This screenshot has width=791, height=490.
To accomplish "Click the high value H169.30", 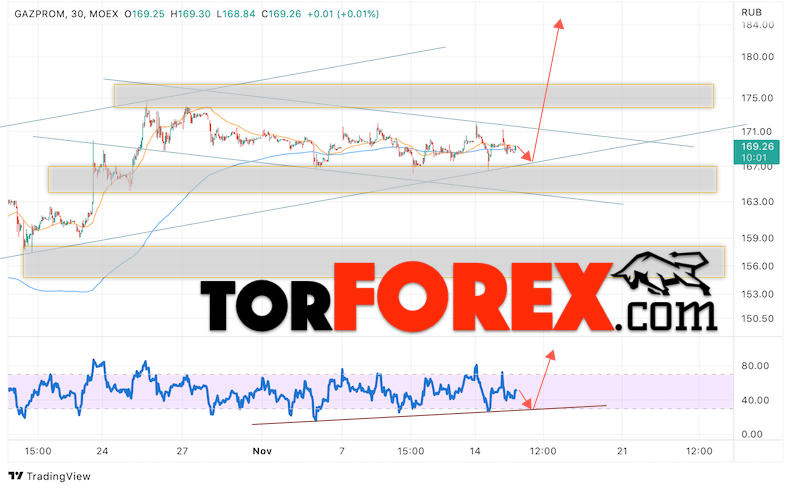I will 190,14.
